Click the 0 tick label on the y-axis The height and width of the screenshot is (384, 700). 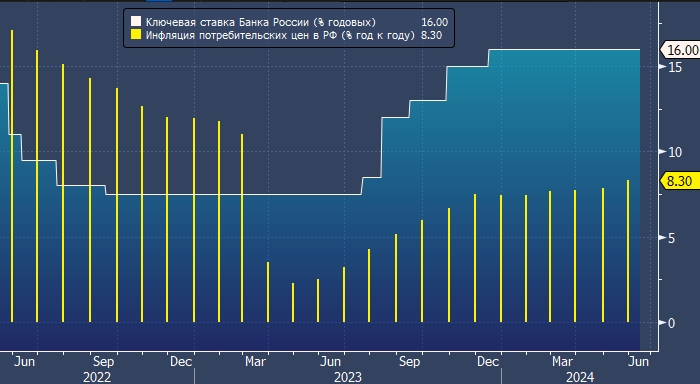671,323
